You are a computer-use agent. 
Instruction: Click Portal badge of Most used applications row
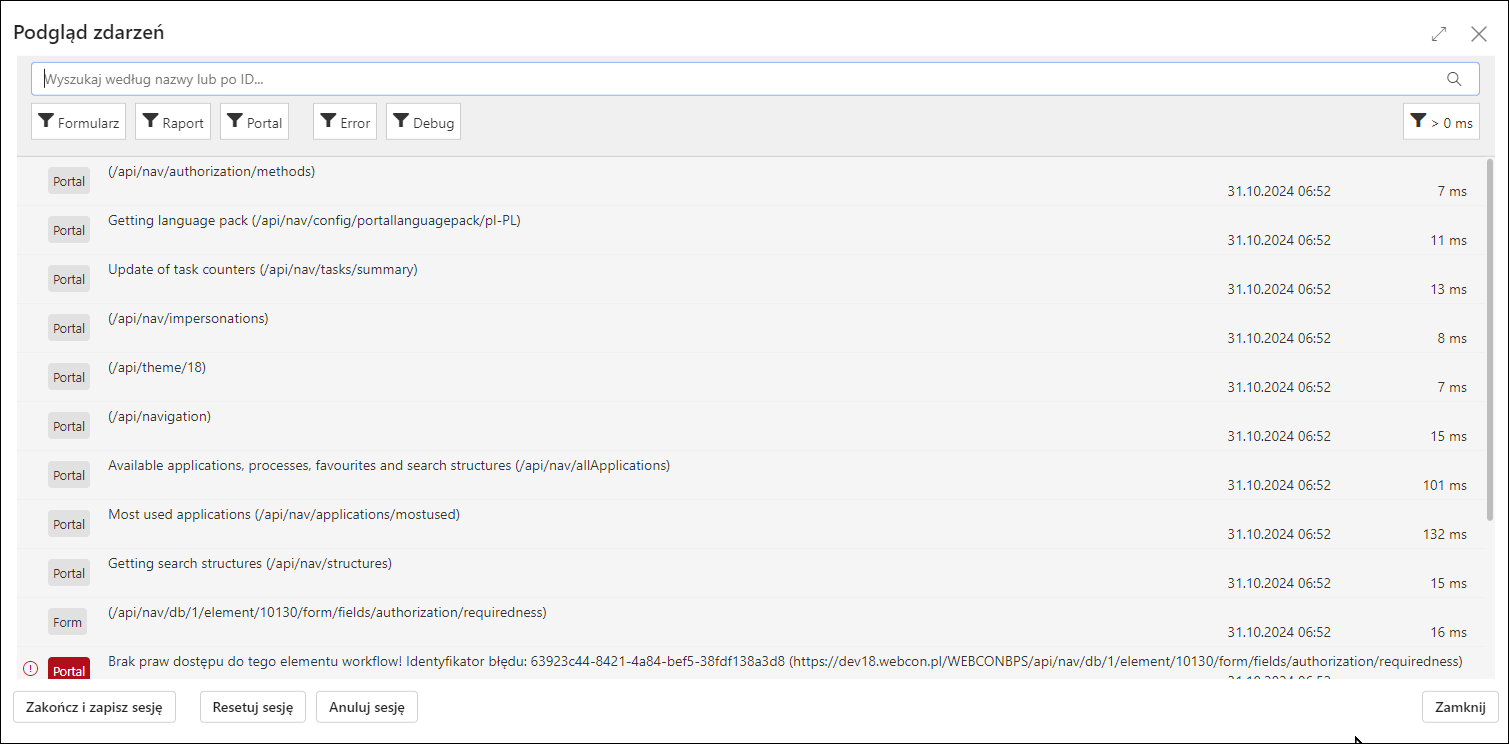pos(69,524)
